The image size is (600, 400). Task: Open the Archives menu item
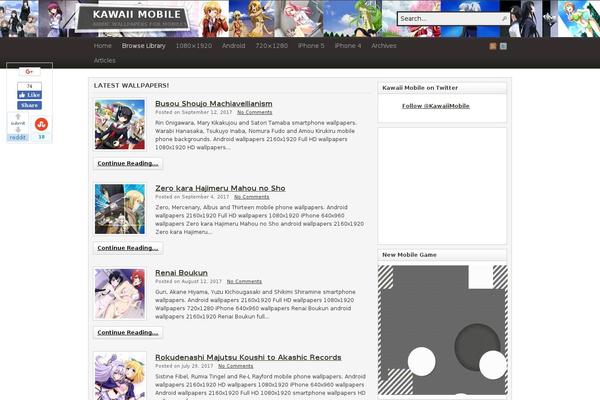click(384, 46)
